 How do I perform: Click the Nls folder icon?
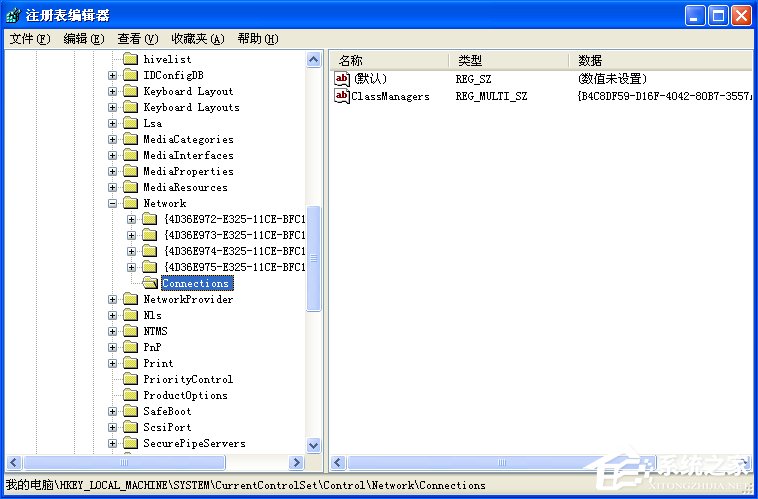coord(130,315)
